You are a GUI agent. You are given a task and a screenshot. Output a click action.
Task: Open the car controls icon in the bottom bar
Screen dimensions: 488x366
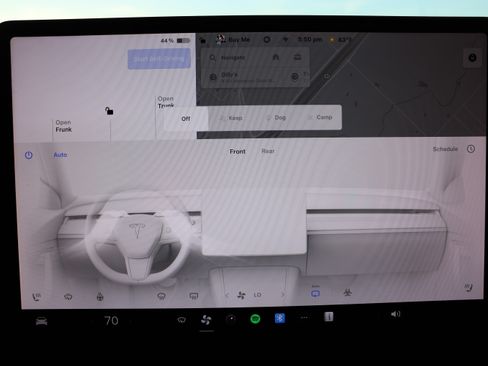tap(41, 321)
